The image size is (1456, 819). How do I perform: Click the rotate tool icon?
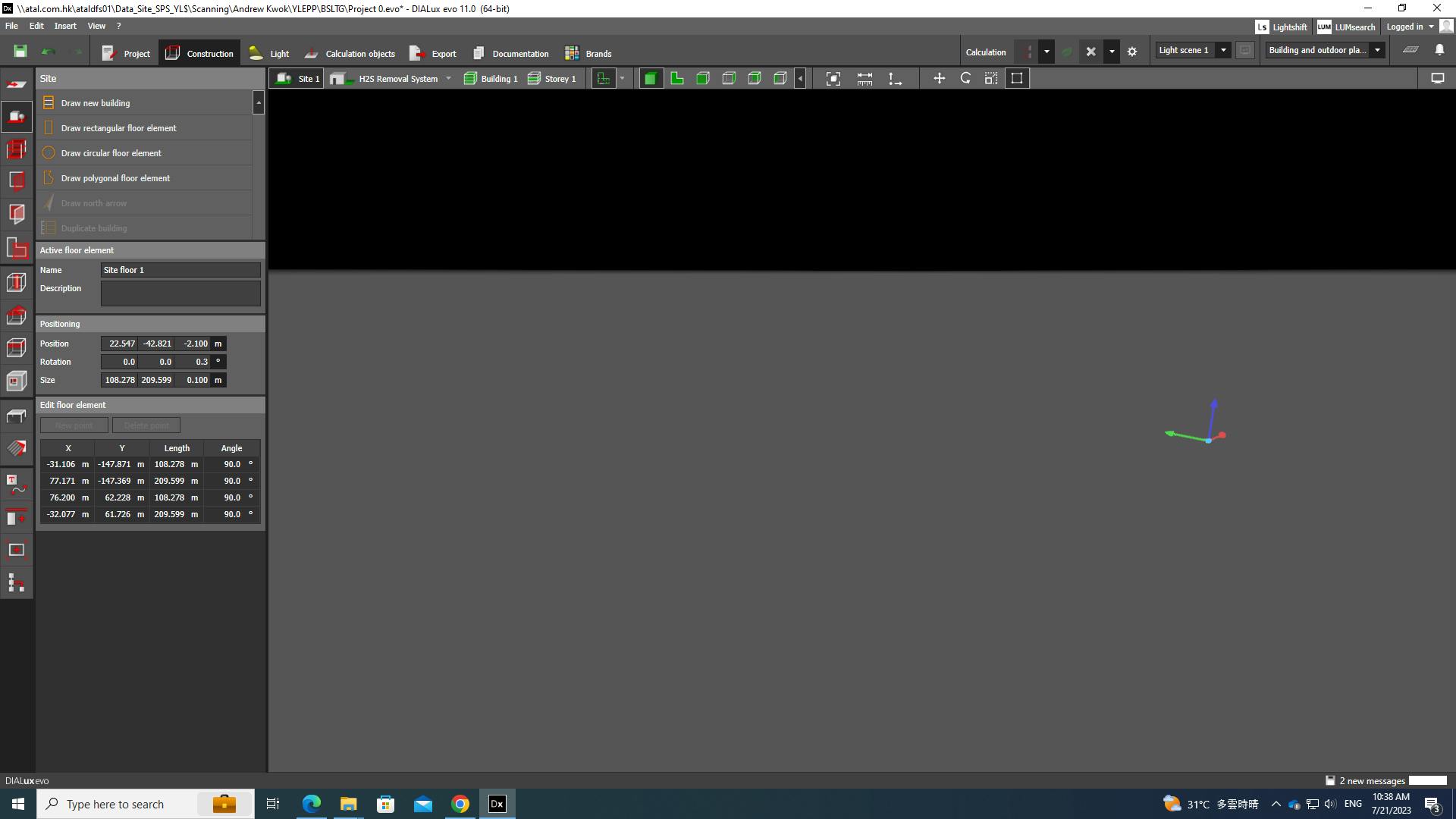[x=965, y=78]
